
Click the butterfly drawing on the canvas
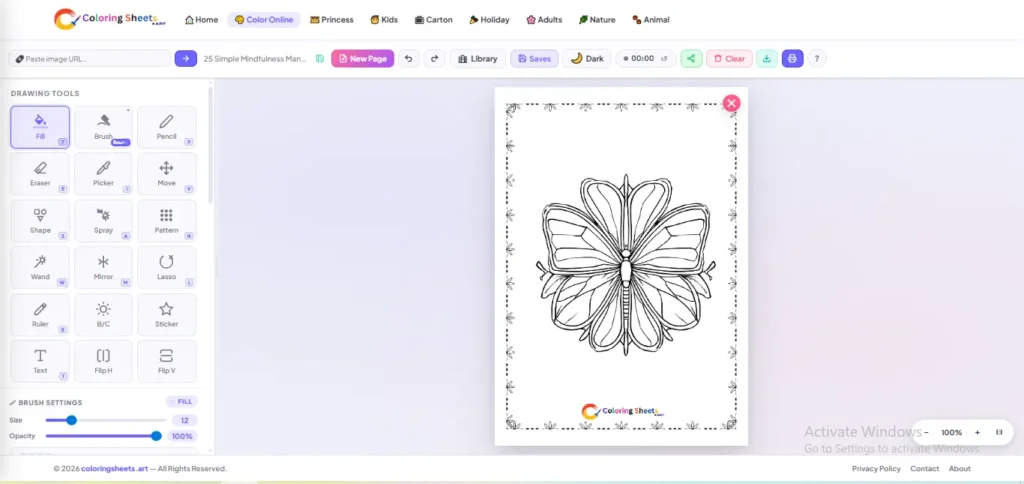(x=626, y=265)
